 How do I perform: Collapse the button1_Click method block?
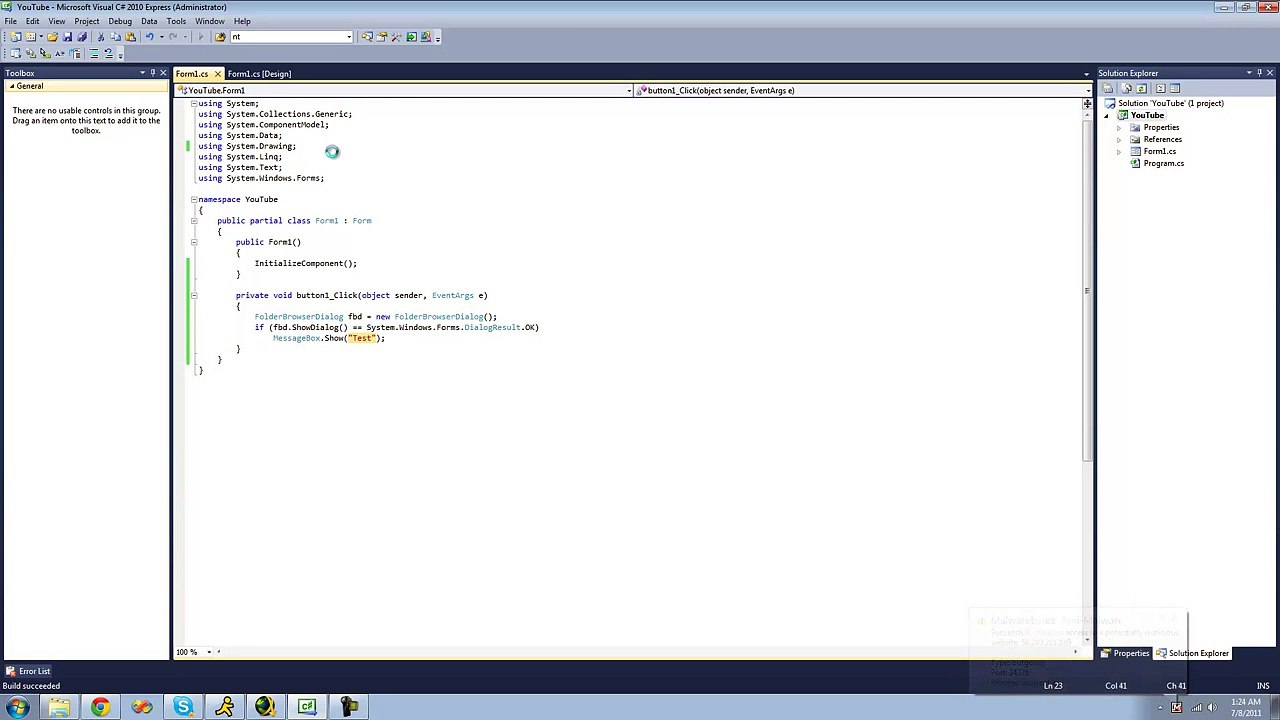pyautogui.click(x=194, y=295)
